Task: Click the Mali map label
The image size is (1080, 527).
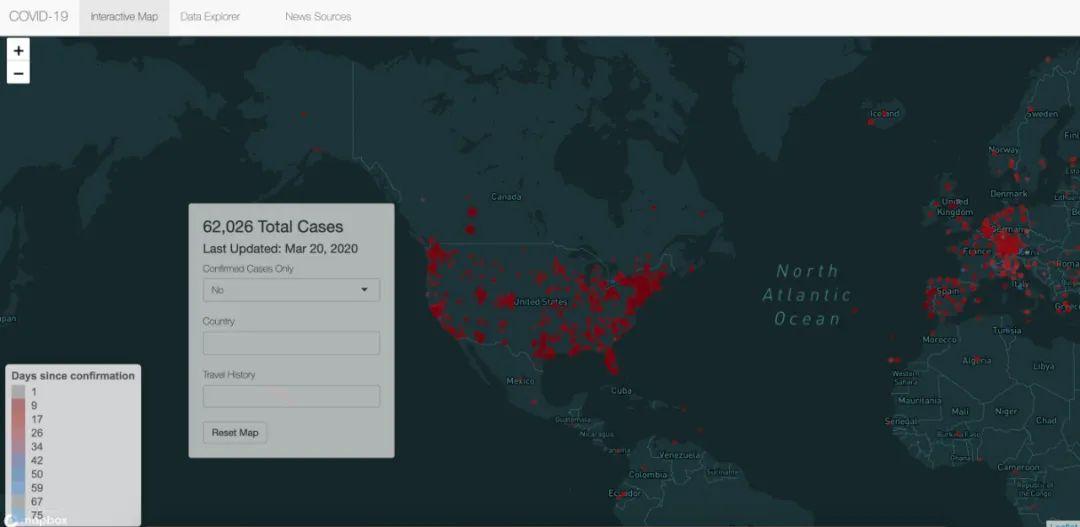Action: (959, 411)
